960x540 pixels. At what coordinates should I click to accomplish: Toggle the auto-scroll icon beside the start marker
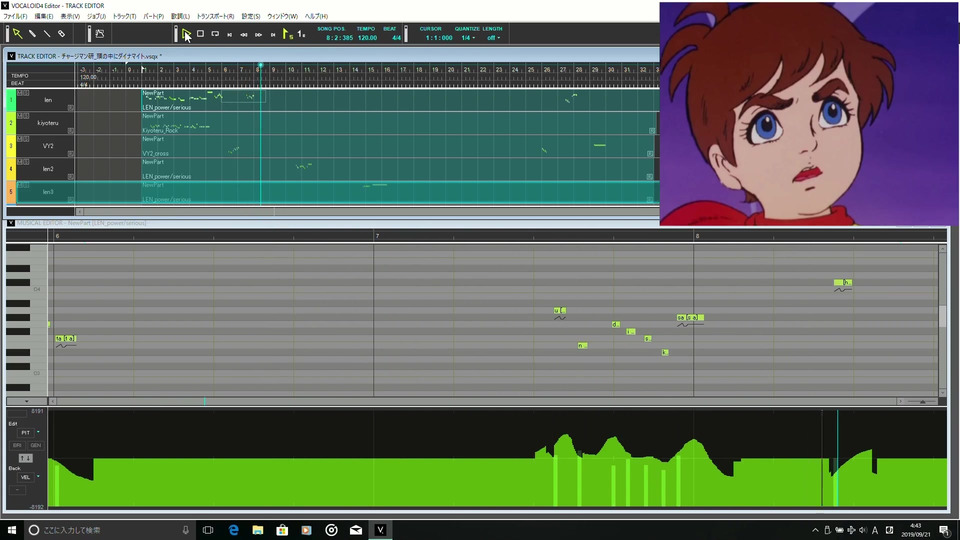[301, 34]
